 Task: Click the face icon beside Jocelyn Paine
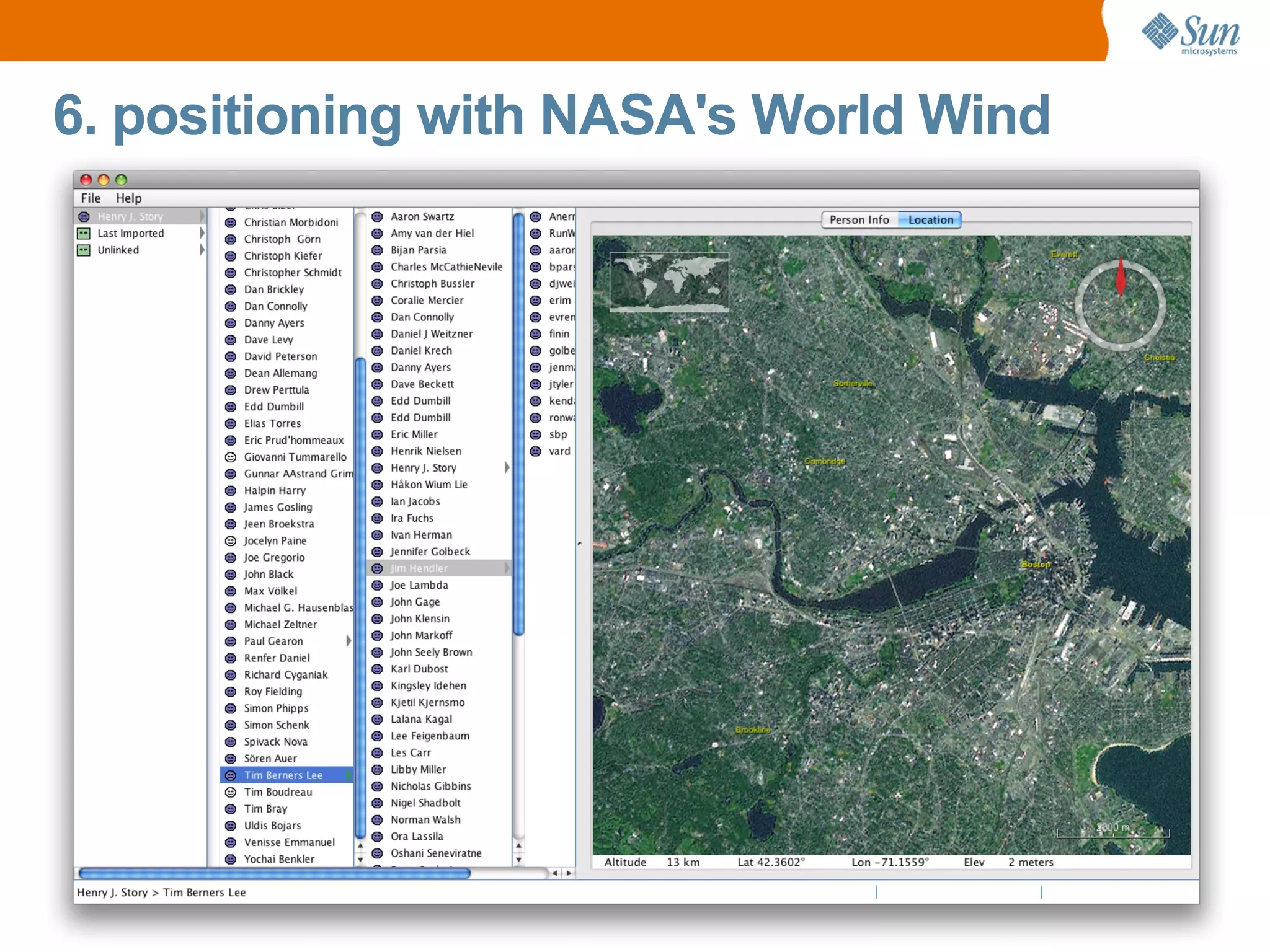(230, 541)
